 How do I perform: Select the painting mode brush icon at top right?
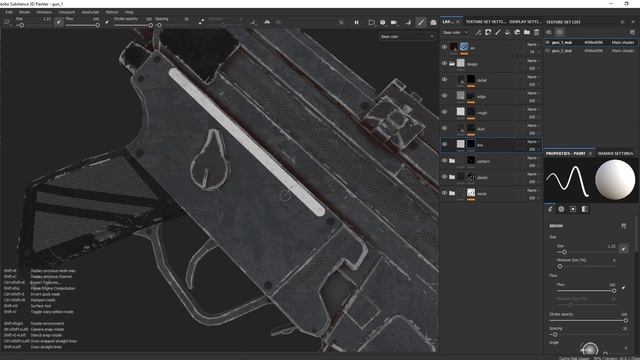click(420, 22)
